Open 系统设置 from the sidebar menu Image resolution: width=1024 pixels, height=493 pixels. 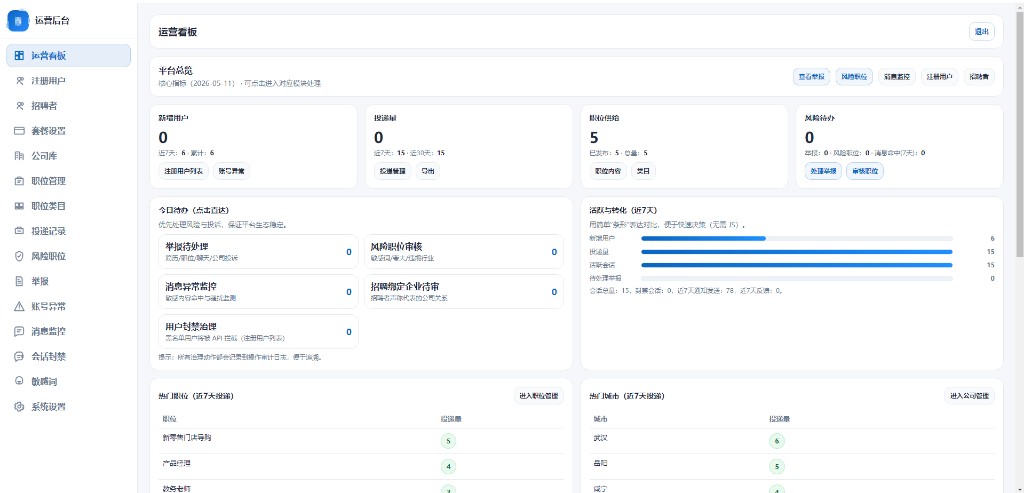(69, 407)
